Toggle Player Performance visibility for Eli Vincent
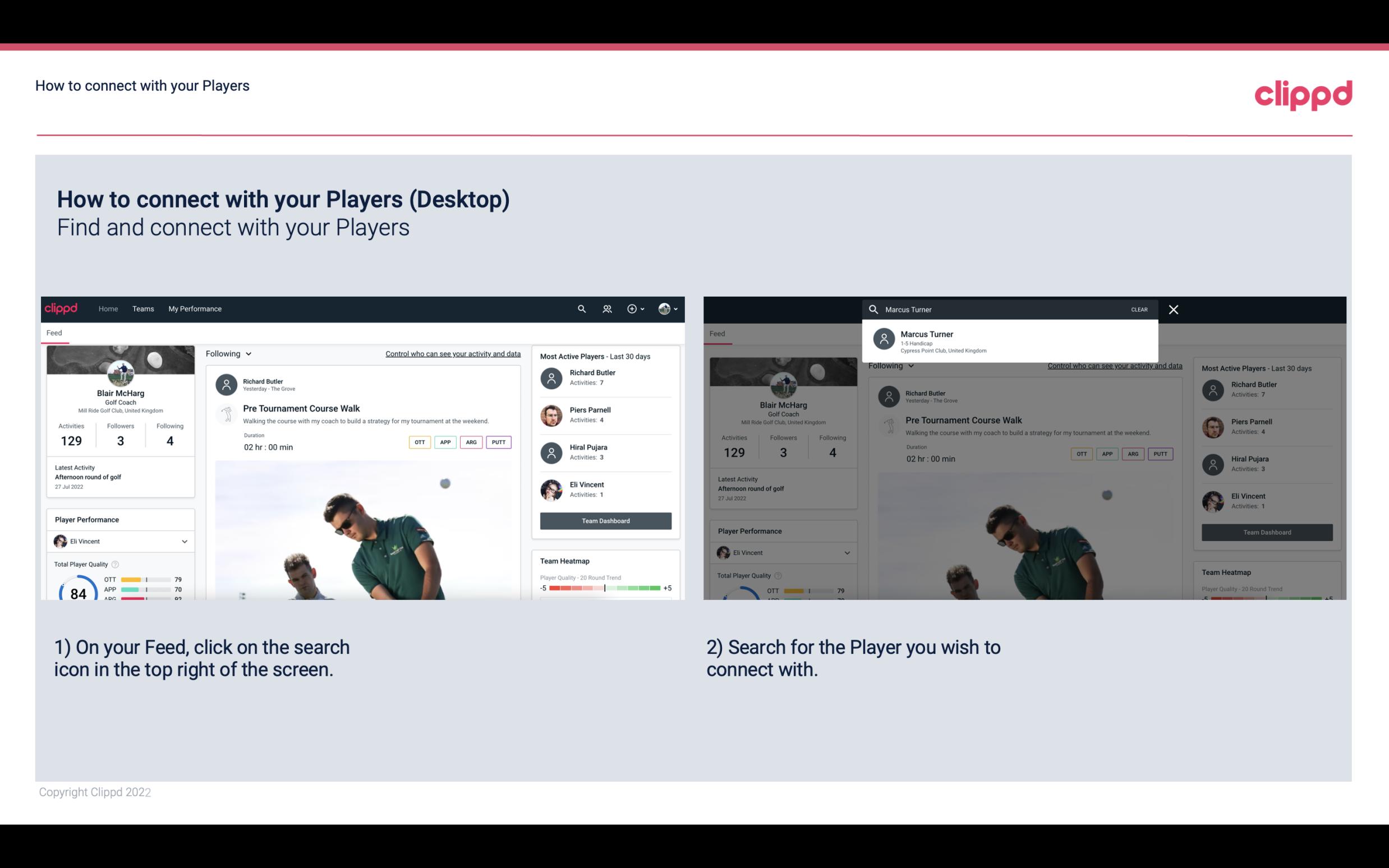The height and width of the screenshot is (868, 1389). click(x=185, y=541)
